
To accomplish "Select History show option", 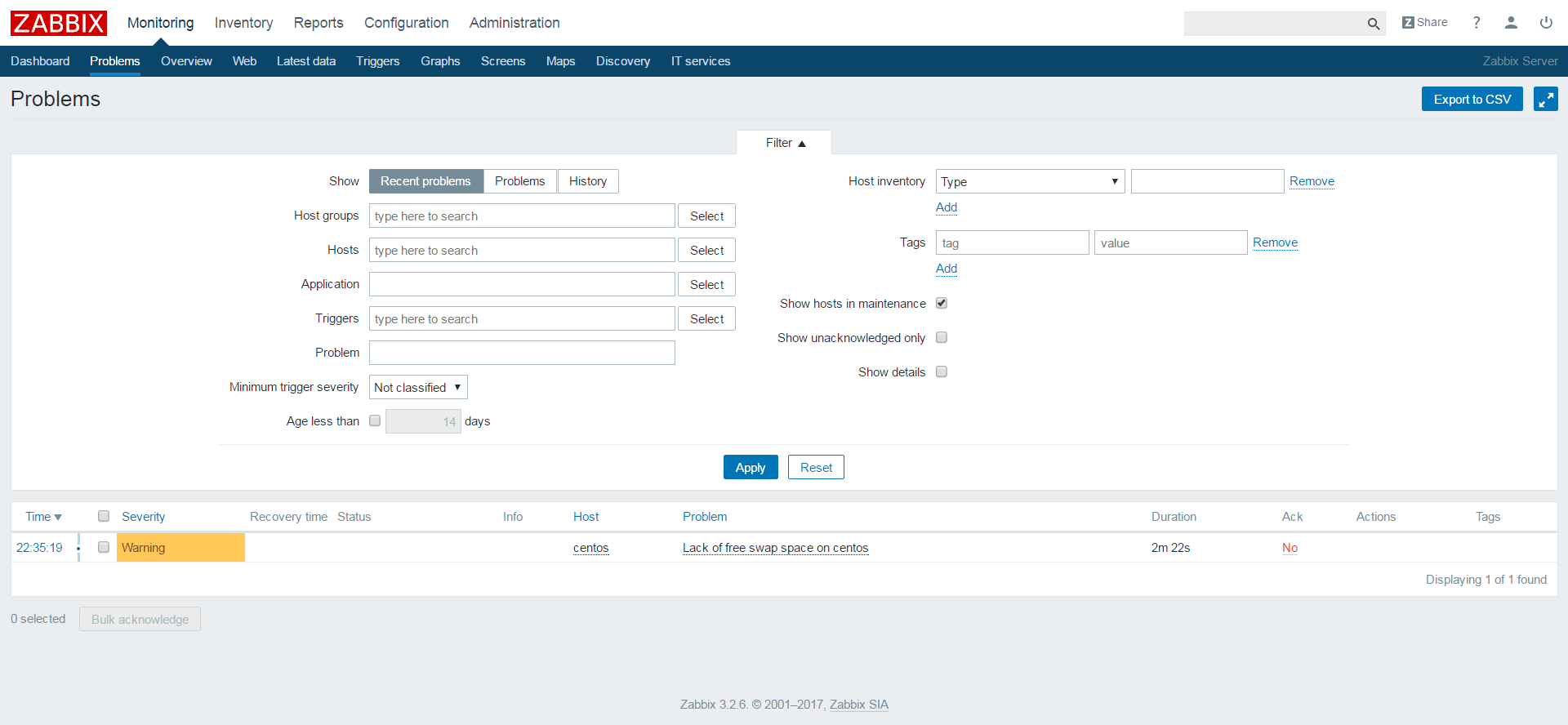I will coord(588,181).
